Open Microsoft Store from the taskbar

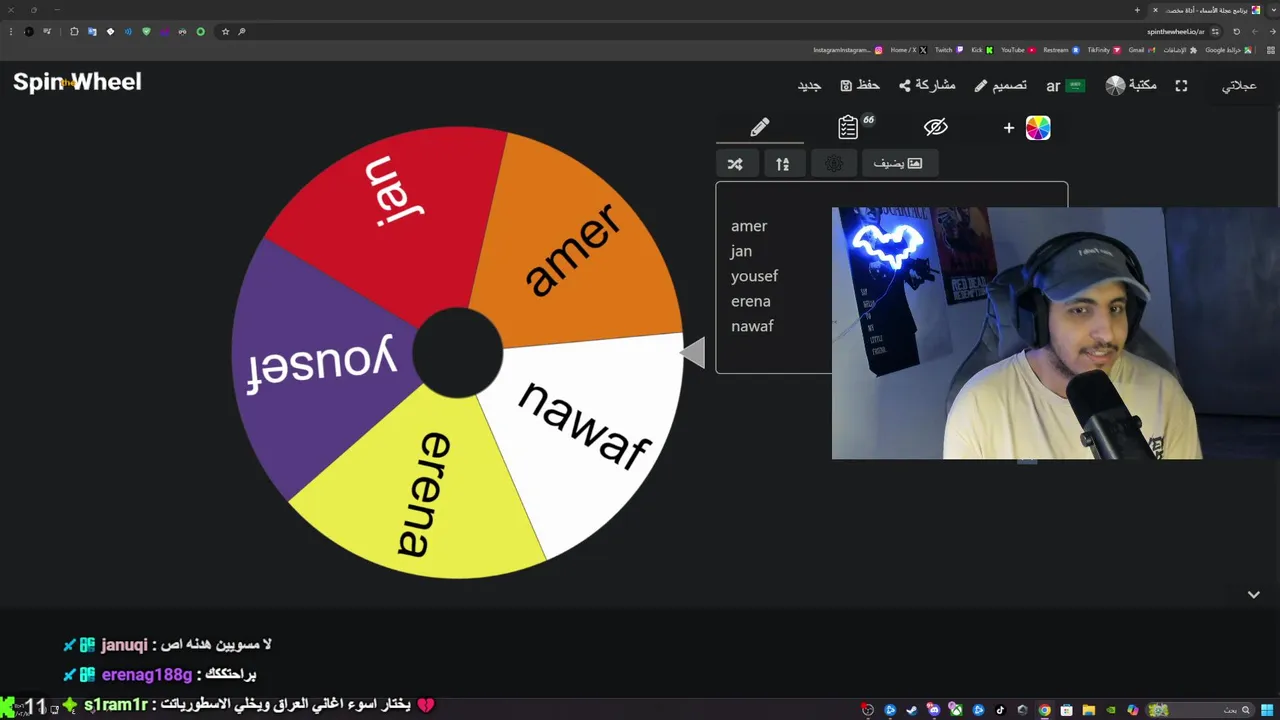click(1066, 710)
